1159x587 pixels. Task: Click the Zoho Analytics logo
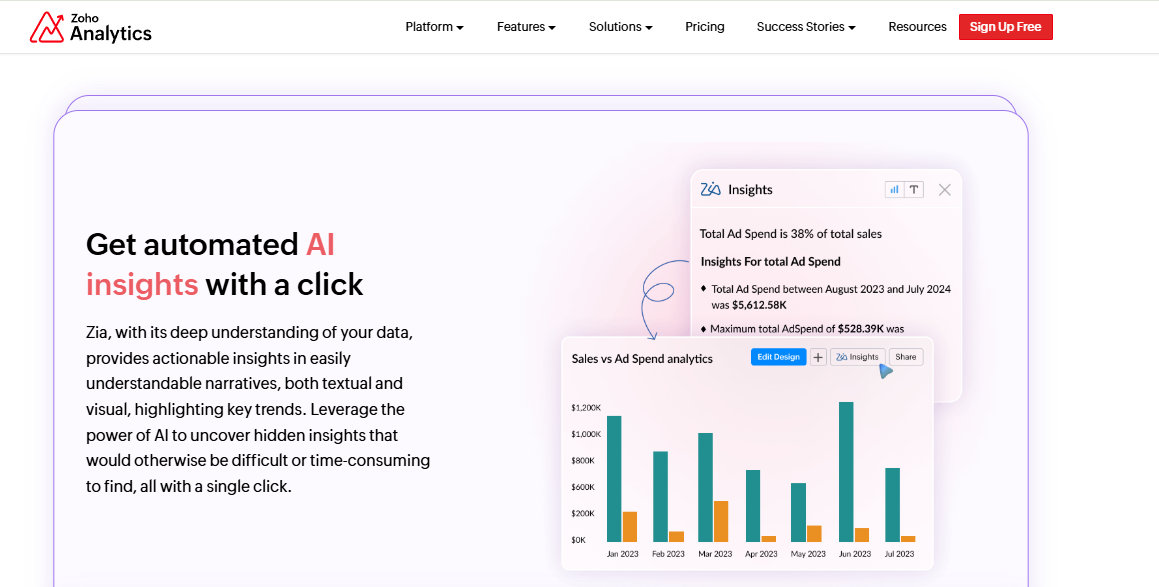91,27
